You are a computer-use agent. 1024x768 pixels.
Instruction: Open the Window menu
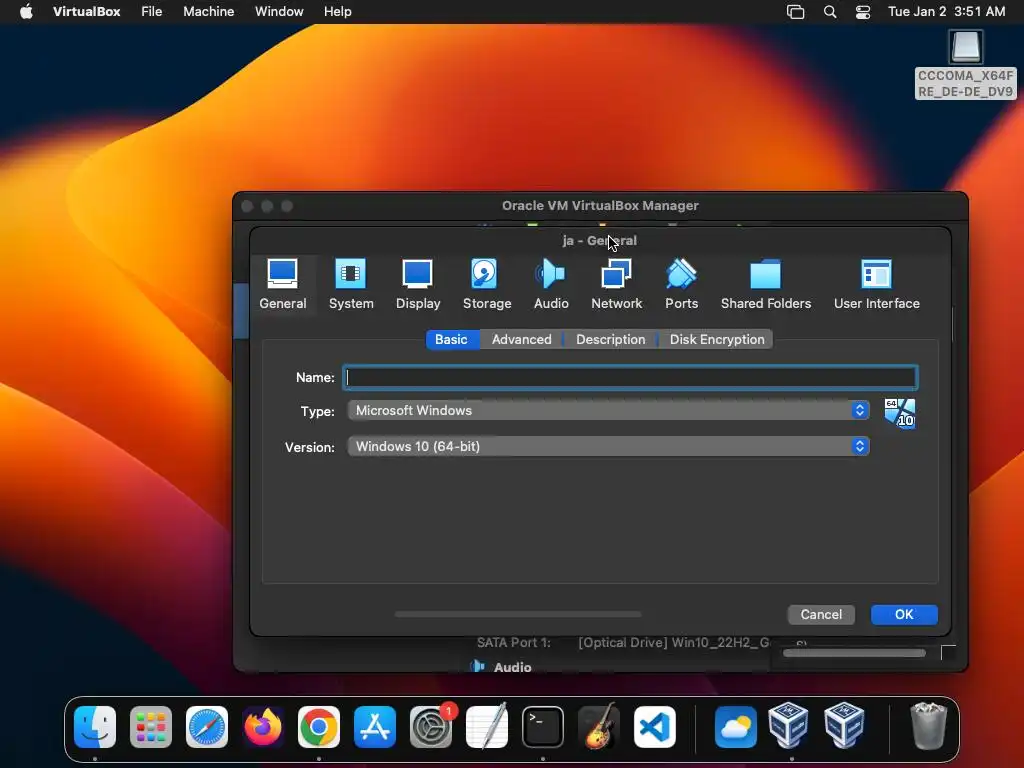[x=279, y=12]
